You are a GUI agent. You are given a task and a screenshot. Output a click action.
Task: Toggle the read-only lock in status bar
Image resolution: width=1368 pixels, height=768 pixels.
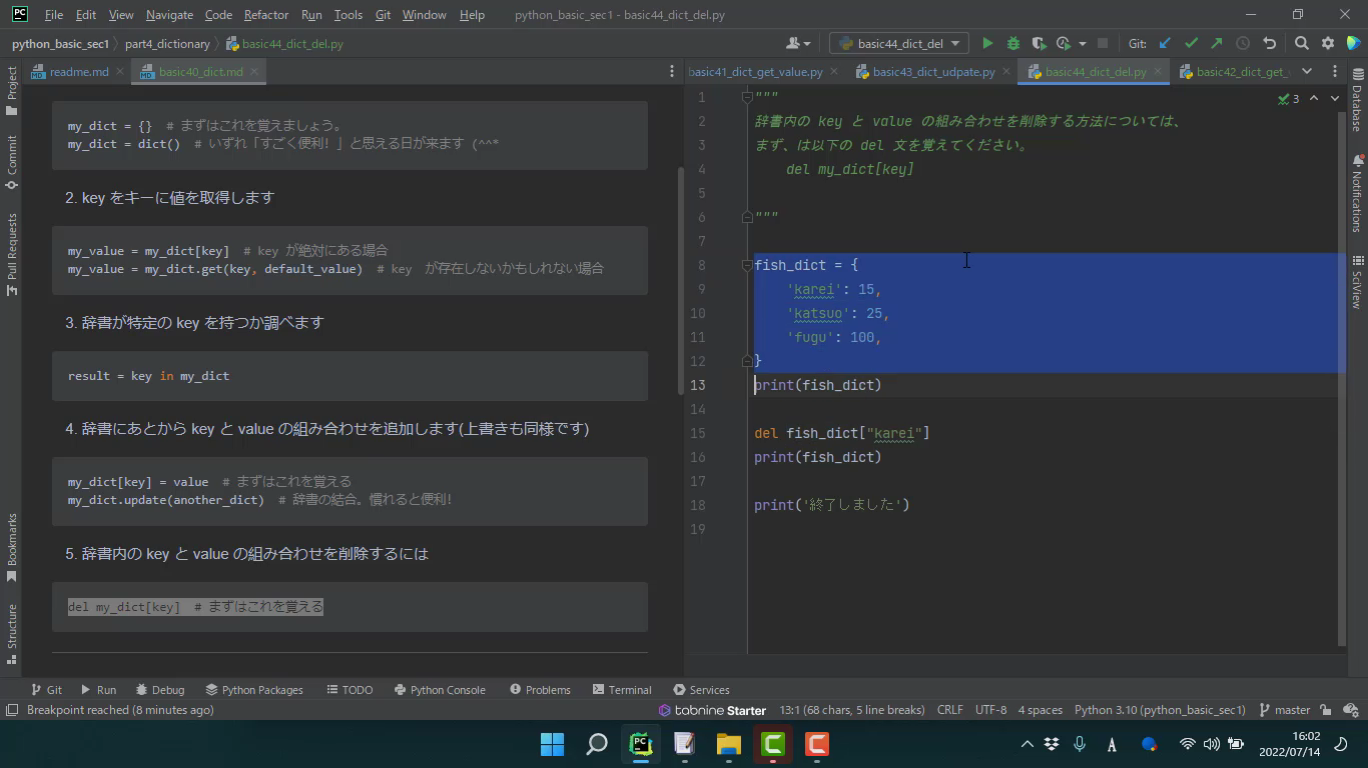[1326, 710]
